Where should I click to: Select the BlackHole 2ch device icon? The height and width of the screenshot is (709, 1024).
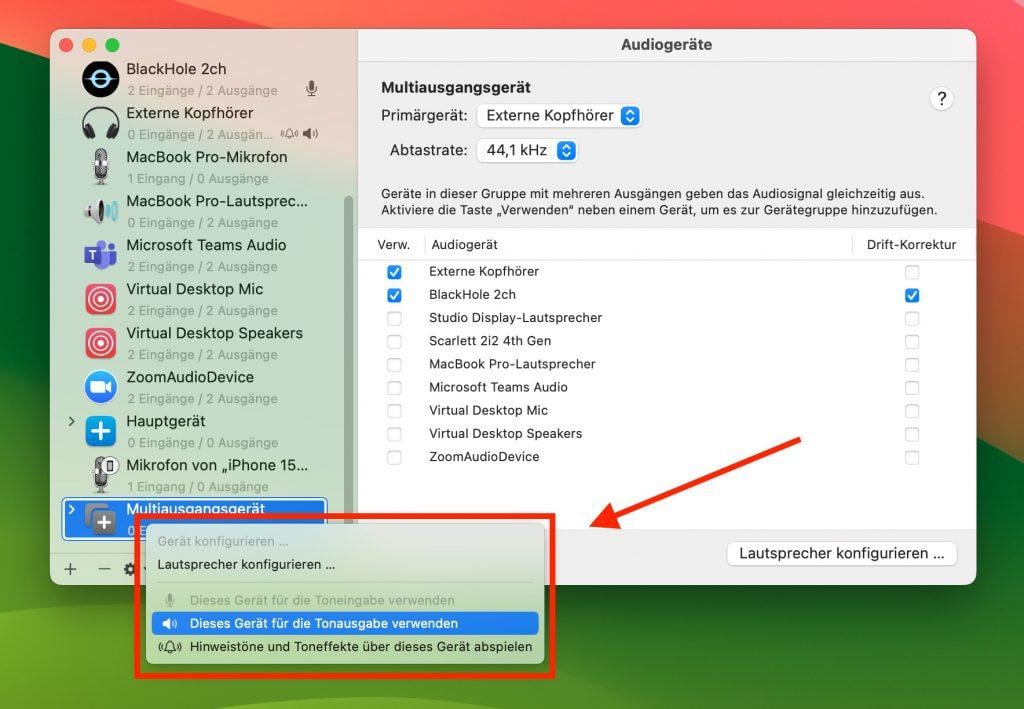pos(101,79)
